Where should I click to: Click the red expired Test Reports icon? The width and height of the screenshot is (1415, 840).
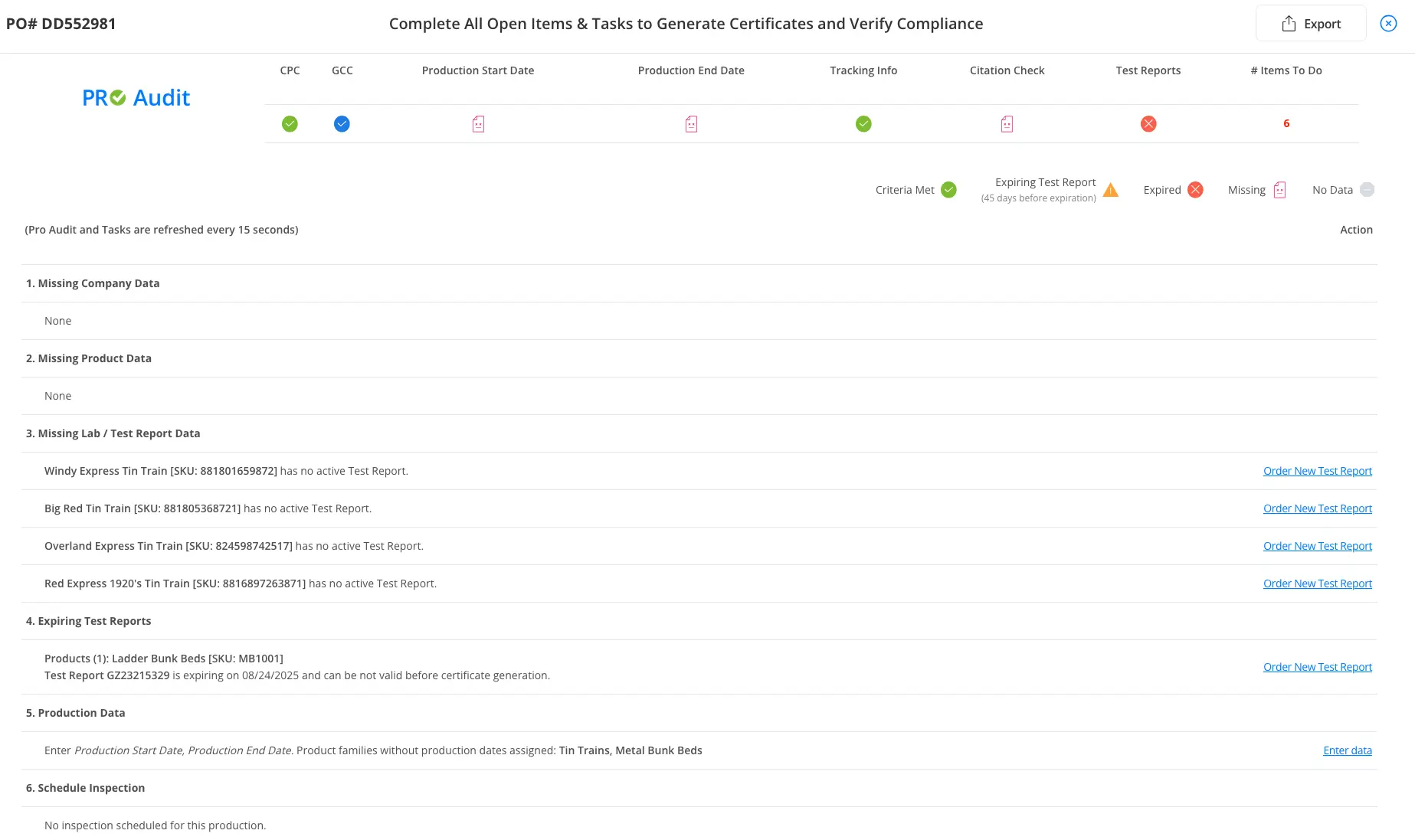click(x=1148, y=124)
